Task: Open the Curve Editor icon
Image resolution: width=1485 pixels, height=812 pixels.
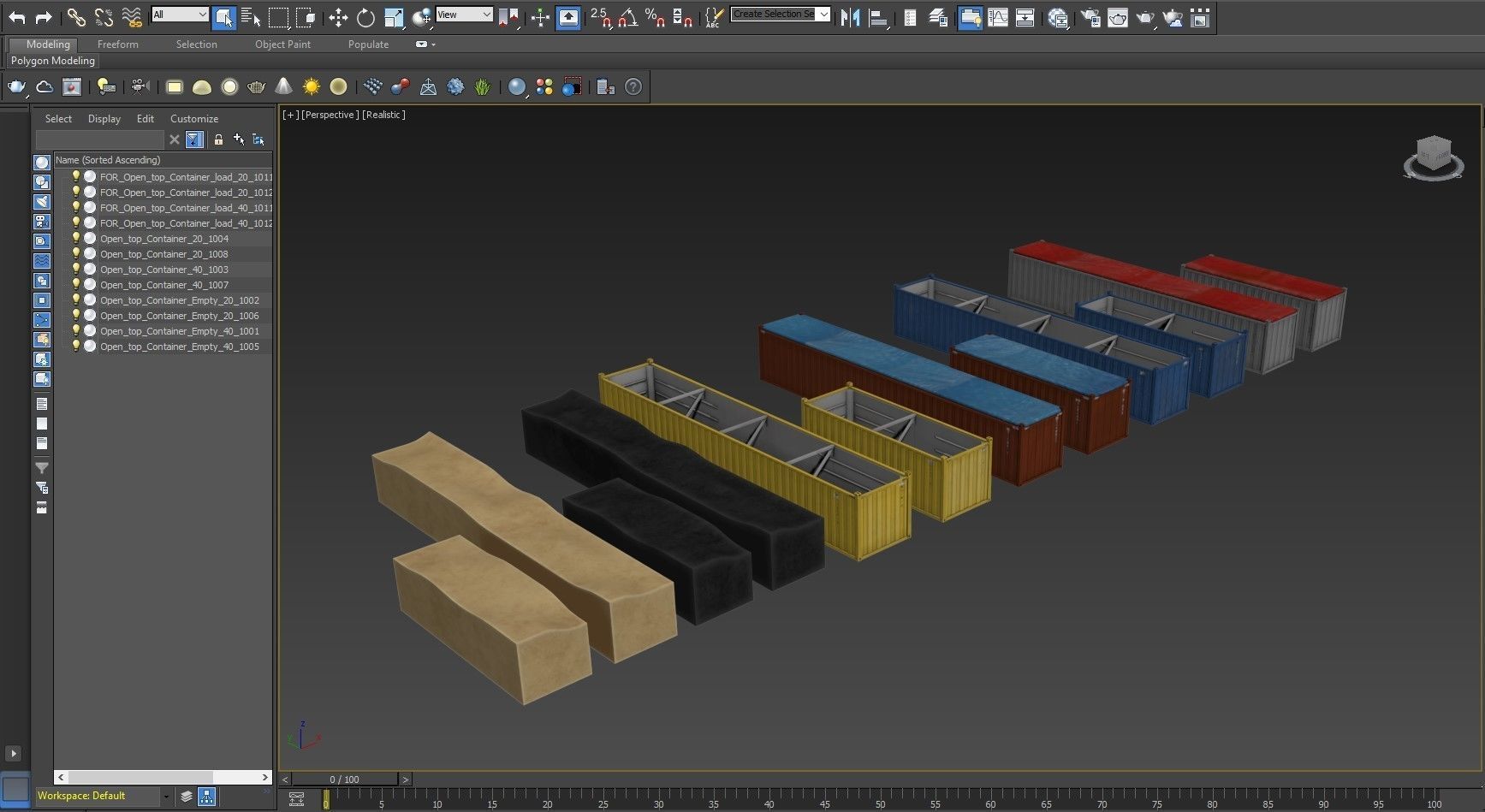Action: click(x=998, y=17)
